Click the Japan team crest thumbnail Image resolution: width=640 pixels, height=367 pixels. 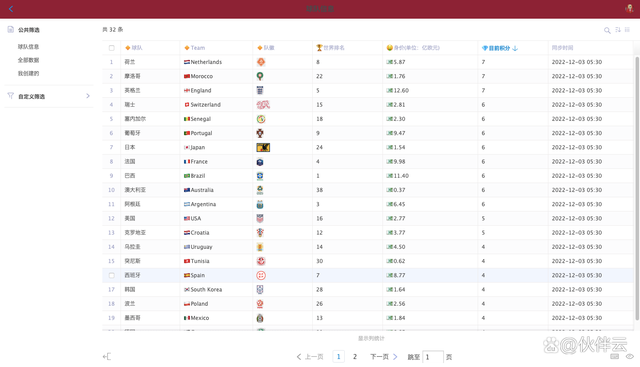(263, 147)
